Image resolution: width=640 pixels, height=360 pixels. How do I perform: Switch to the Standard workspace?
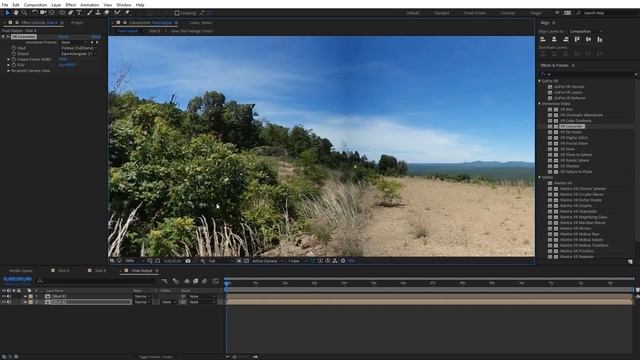441,13
